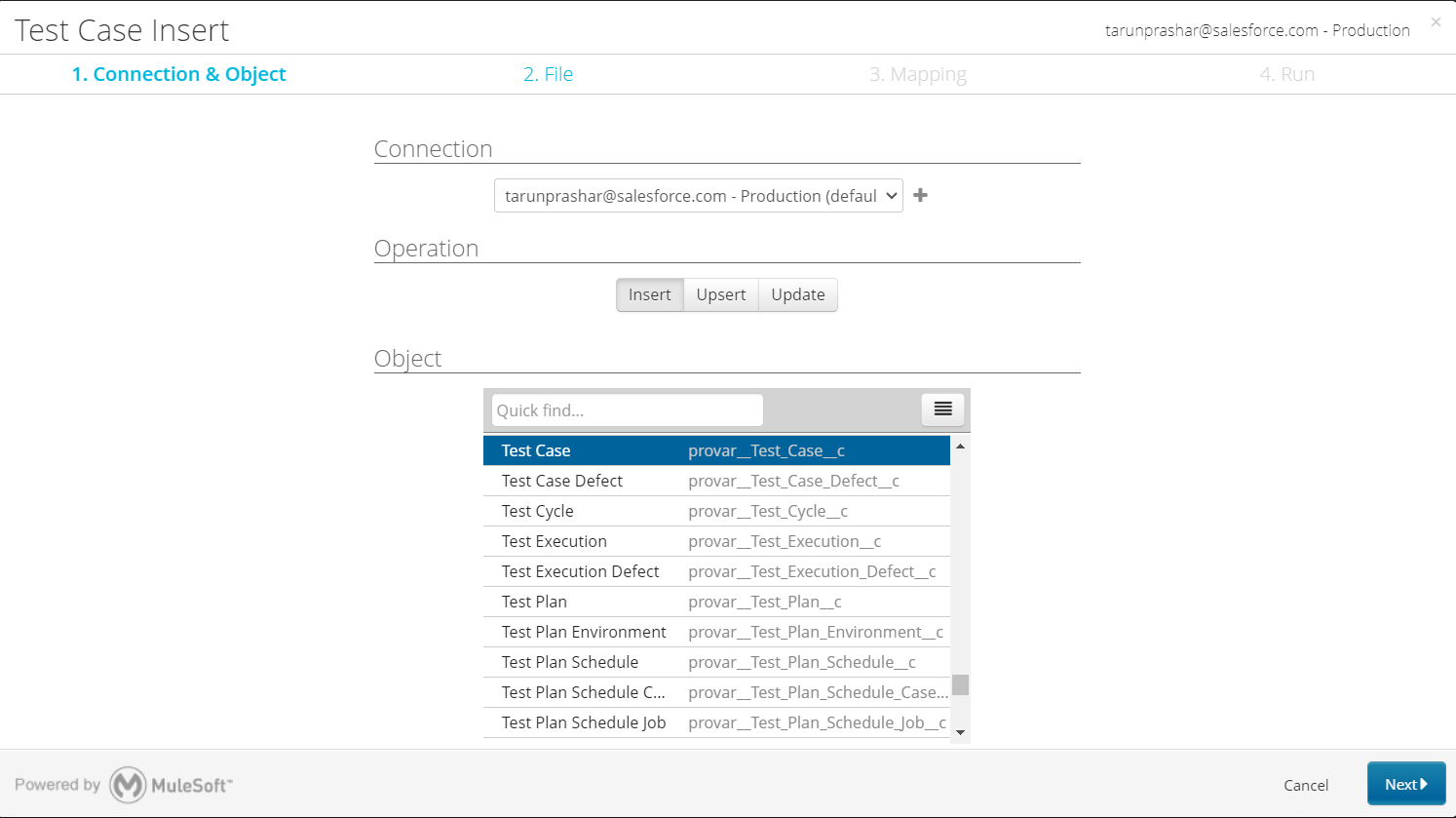Click the MuleSoft logo

point(171,785)
